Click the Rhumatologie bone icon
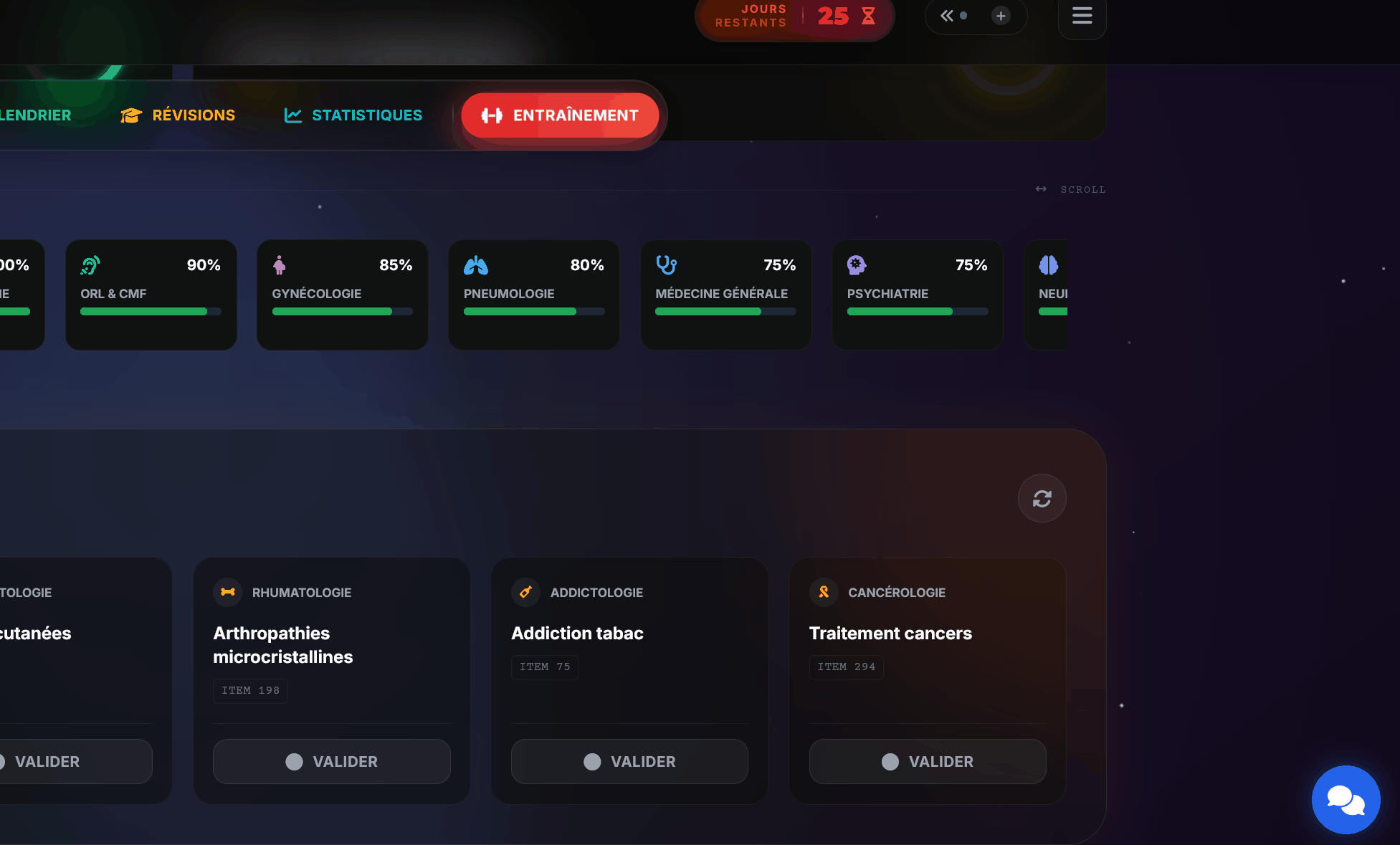Viewport: 1400px width, 845px height. point(228,592)
